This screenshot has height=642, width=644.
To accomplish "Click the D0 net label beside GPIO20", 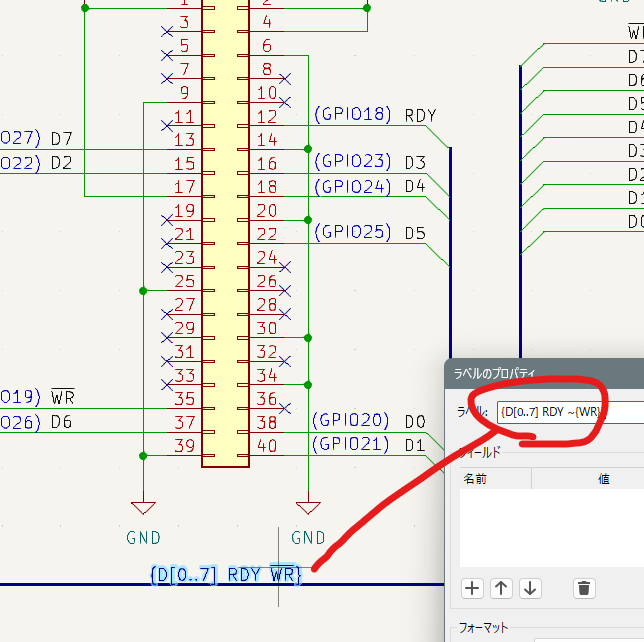I will click(415, 422).
